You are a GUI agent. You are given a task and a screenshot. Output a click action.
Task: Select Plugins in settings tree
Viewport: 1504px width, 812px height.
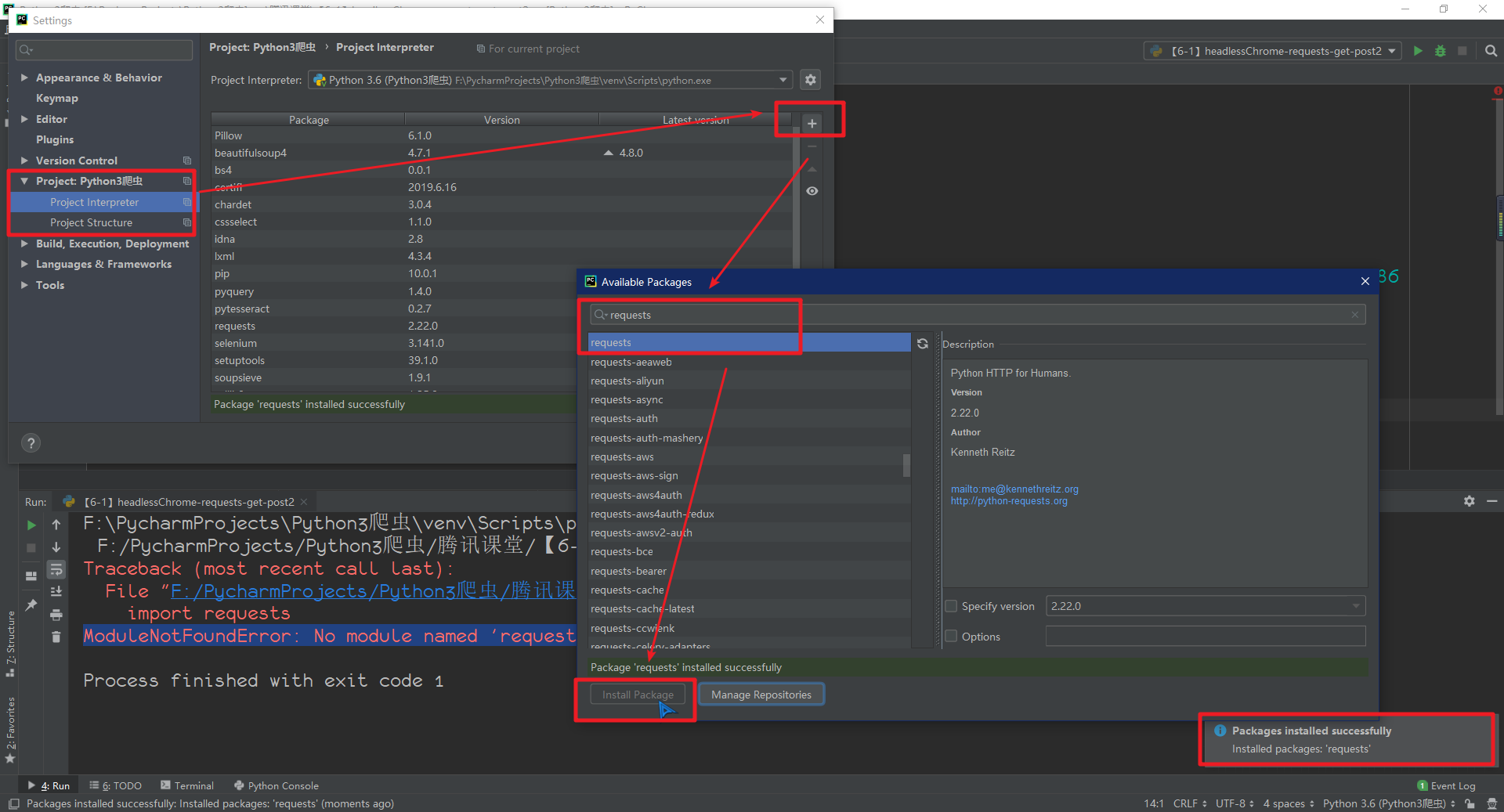(x=55, y=139)
